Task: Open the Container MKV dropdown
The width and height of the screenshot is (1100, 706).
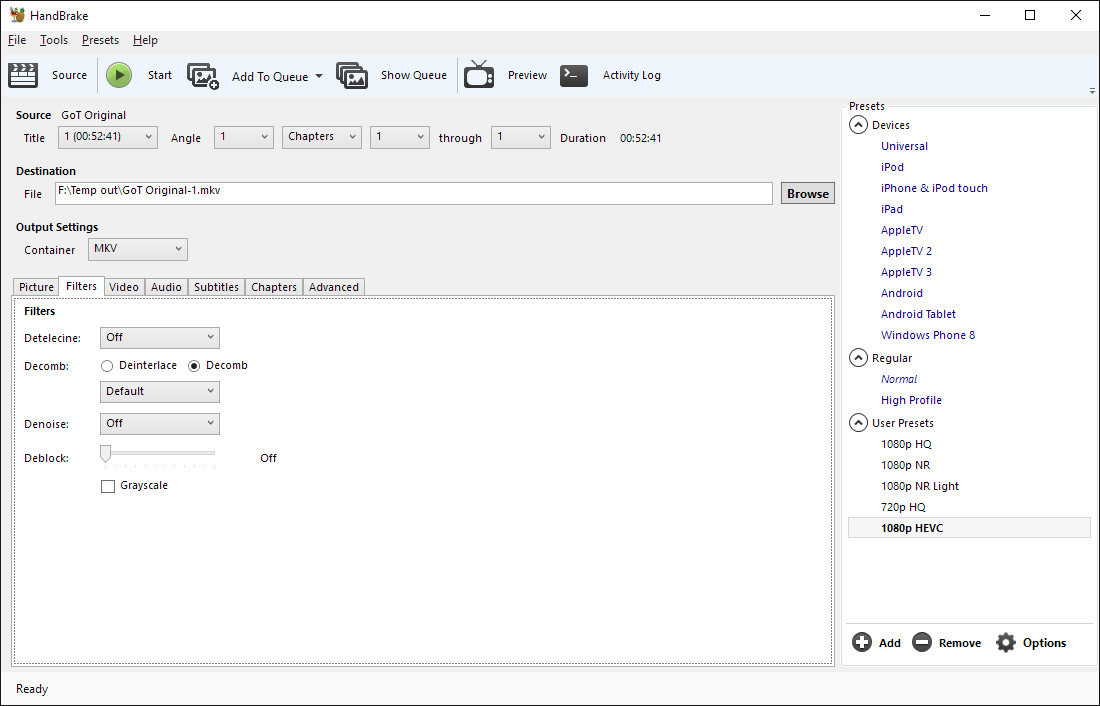Action: 138,249
